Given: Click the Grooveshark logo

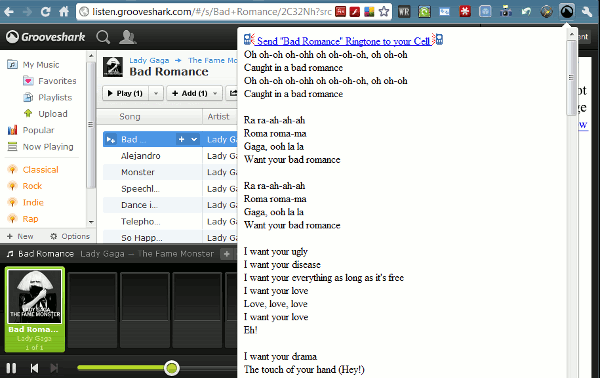Looking at the screenshot, I should tap(46, 37).
